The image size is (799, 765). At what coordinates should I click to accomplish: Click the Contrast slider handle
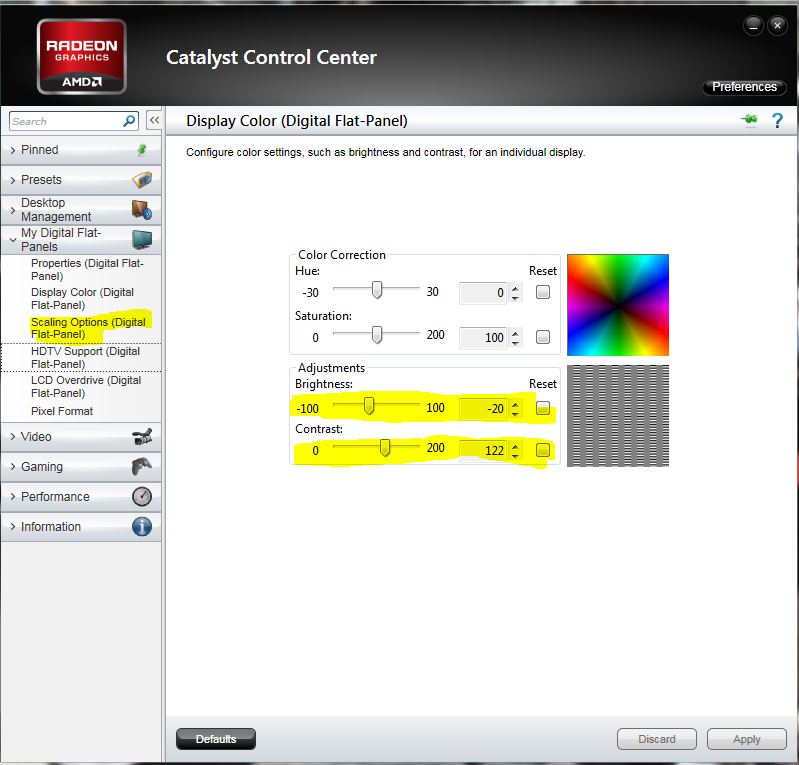coord(385,447)
